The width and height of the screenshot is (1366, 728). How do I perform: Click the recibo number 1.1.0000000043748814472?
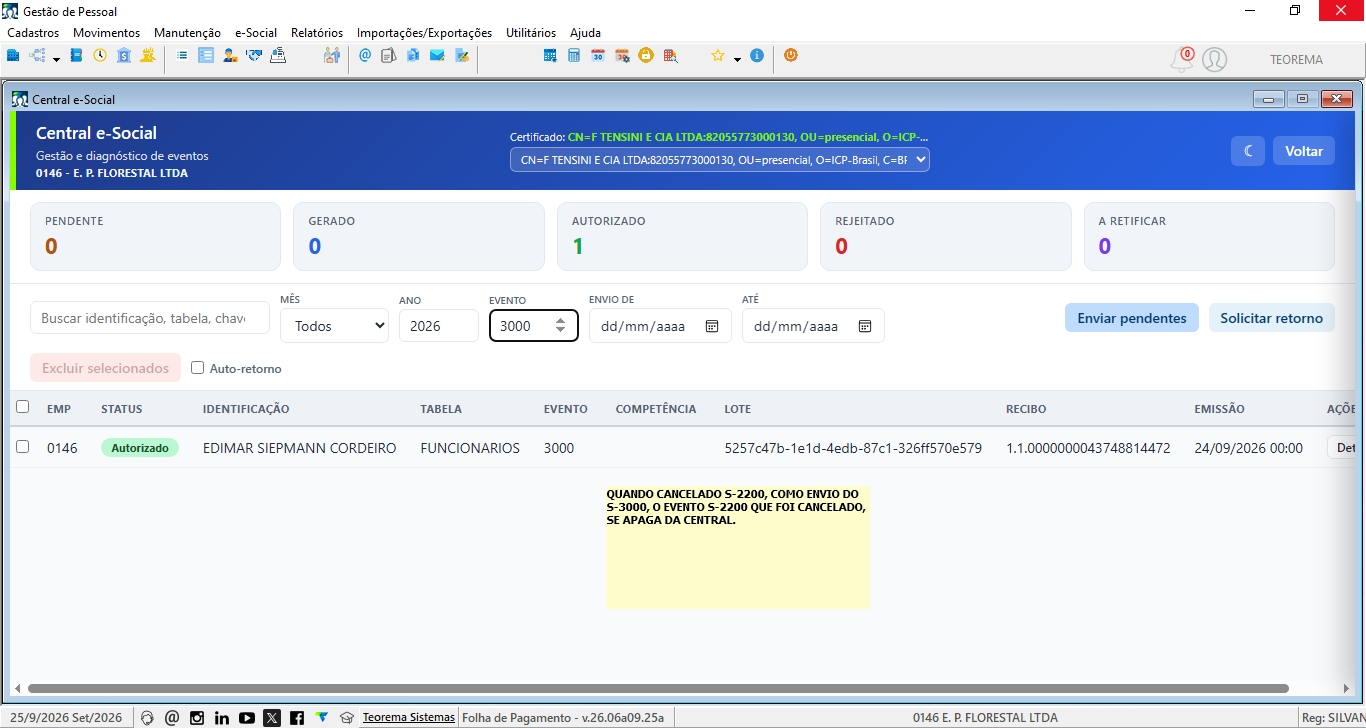pyautogui.click(x=1088, y=448)
